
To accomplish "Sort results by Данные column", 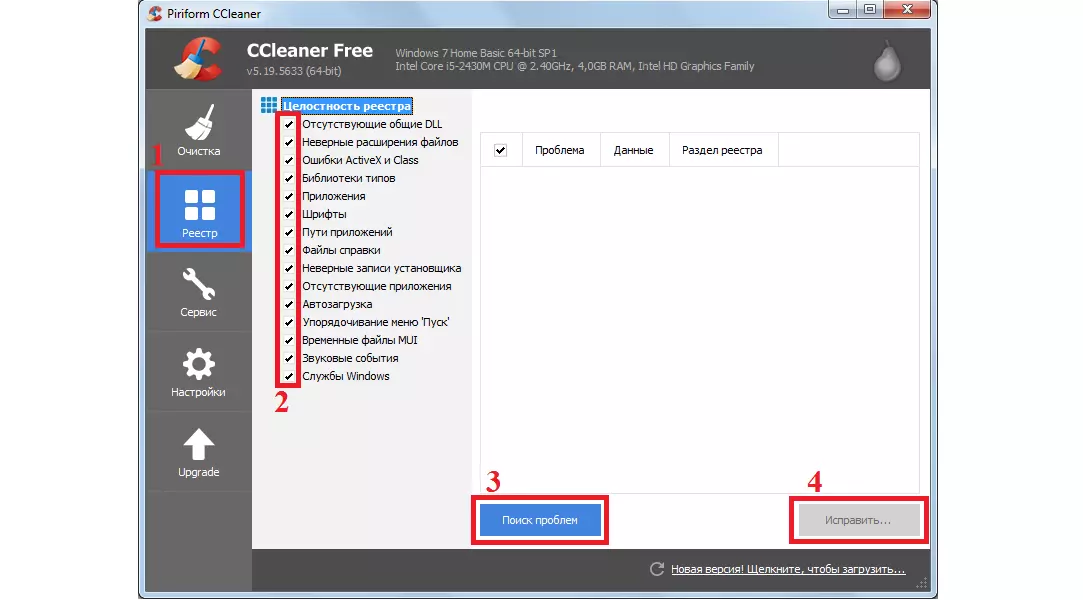I will coord(633,150).
